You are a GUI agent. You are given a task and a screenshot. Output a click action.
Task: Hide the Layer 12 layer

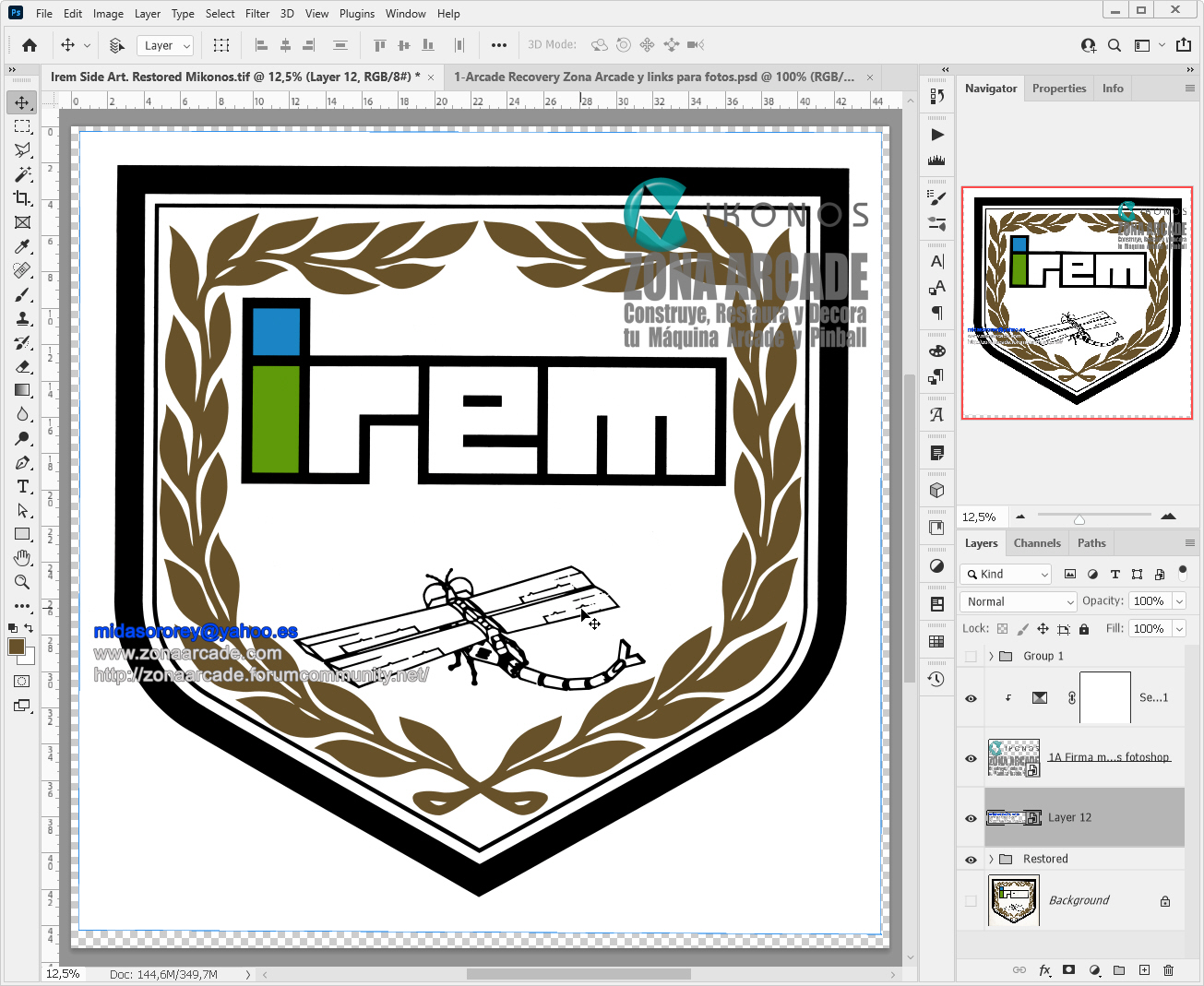970,818
